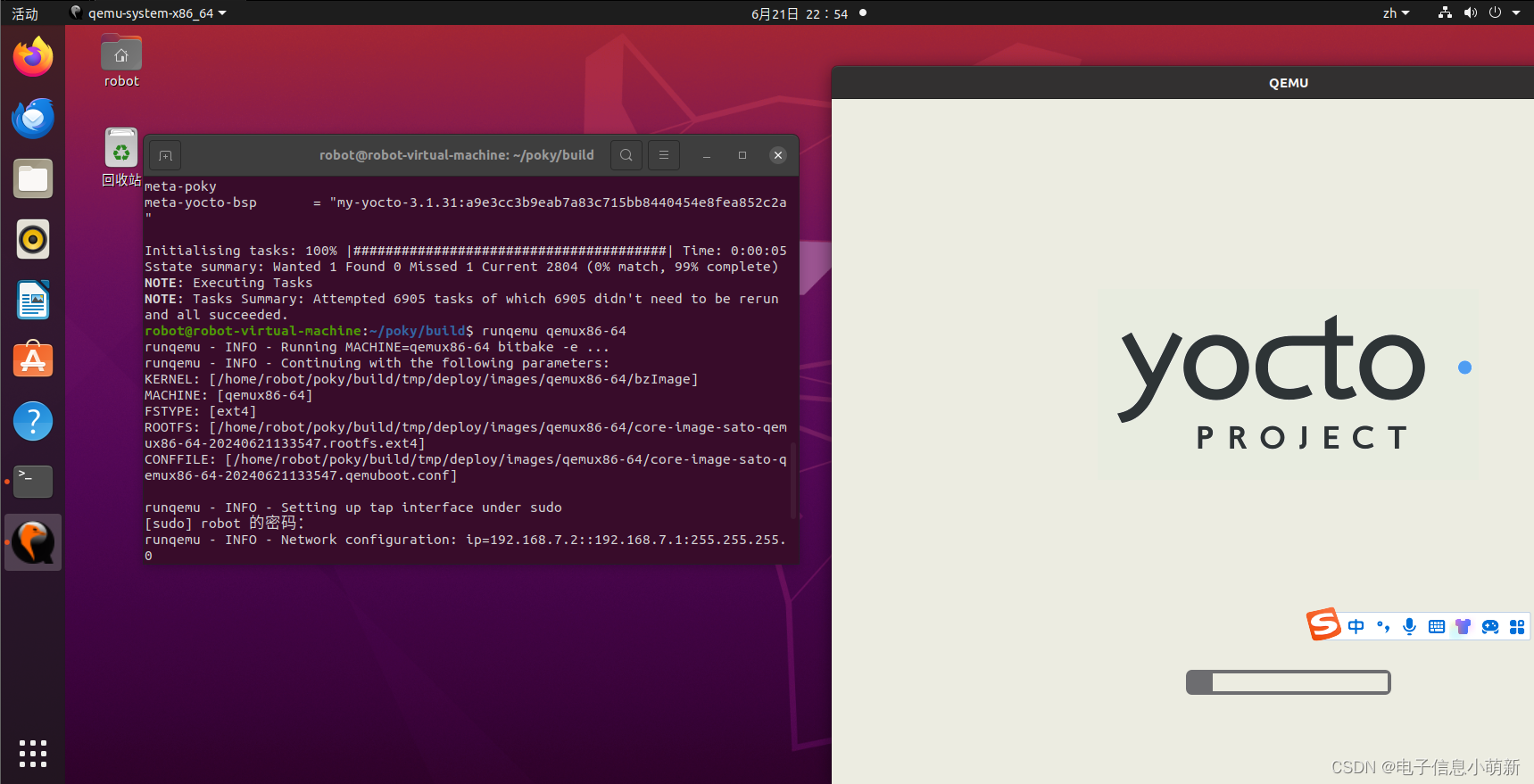
Task: Toggle Chinese input mode on Sogou bar
Action: pyautogui.click(x=1356, y=626)
